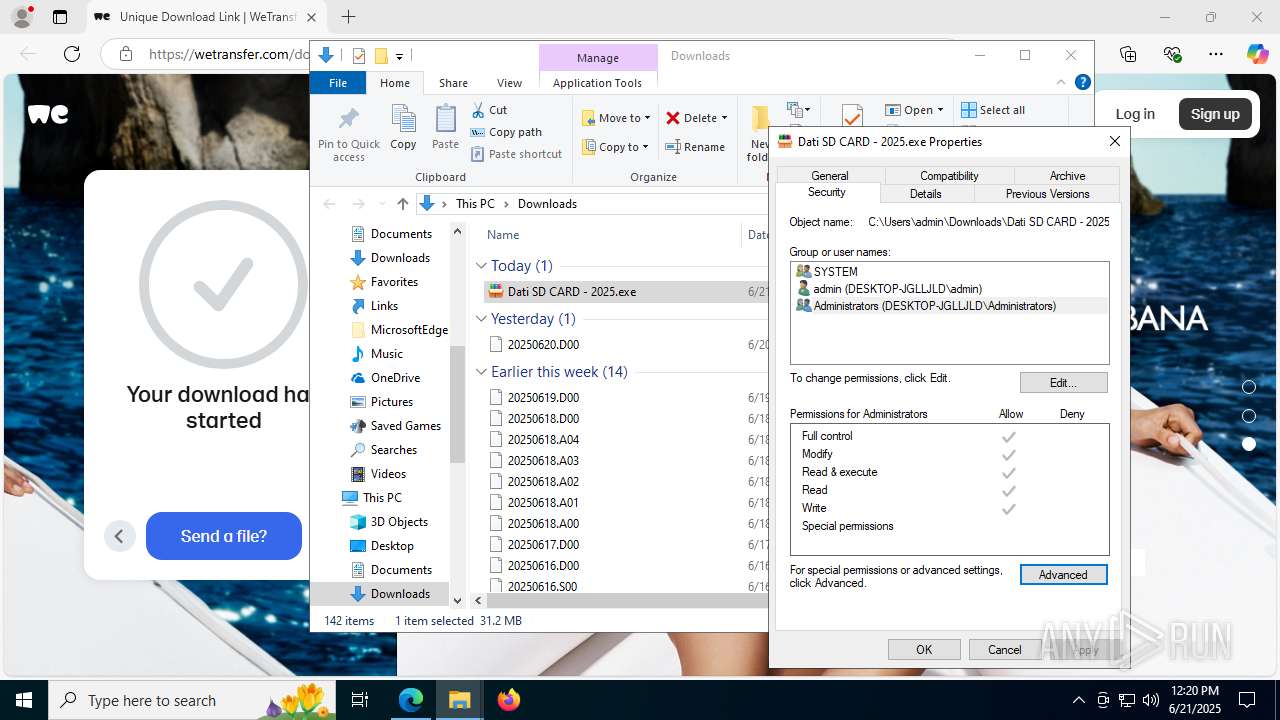
Task: Switch to Details properties tab
Action: coord(925,194)
